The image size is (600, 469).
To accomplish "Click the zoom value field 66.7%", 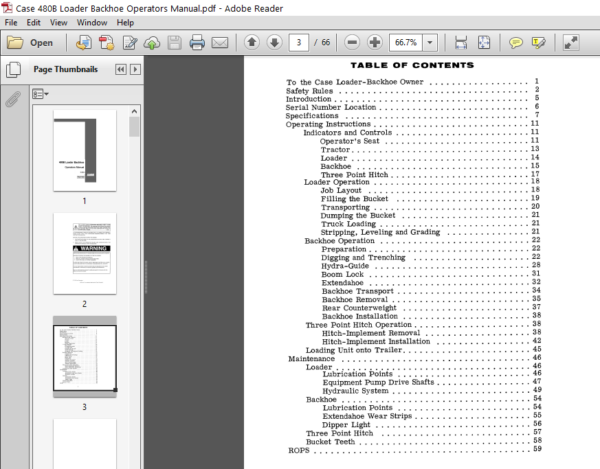I will [x=406, y=42].
